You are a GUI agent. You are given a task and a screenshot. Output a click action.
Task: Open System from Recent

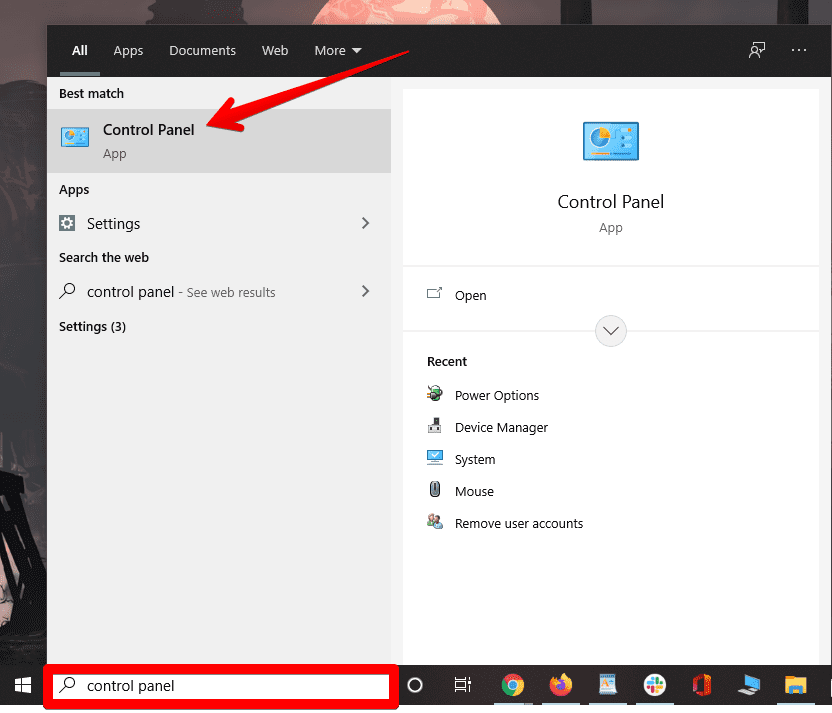475,459
